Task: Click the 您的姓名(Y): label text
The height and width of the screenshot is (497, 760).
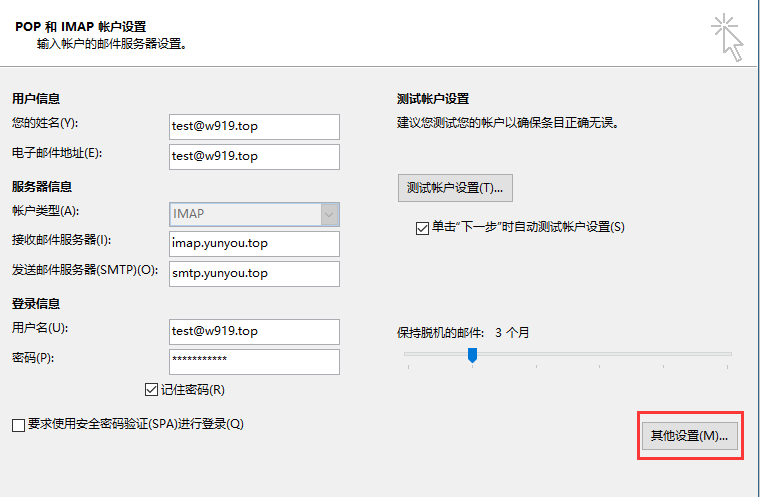Action: (x=45, y=123)
